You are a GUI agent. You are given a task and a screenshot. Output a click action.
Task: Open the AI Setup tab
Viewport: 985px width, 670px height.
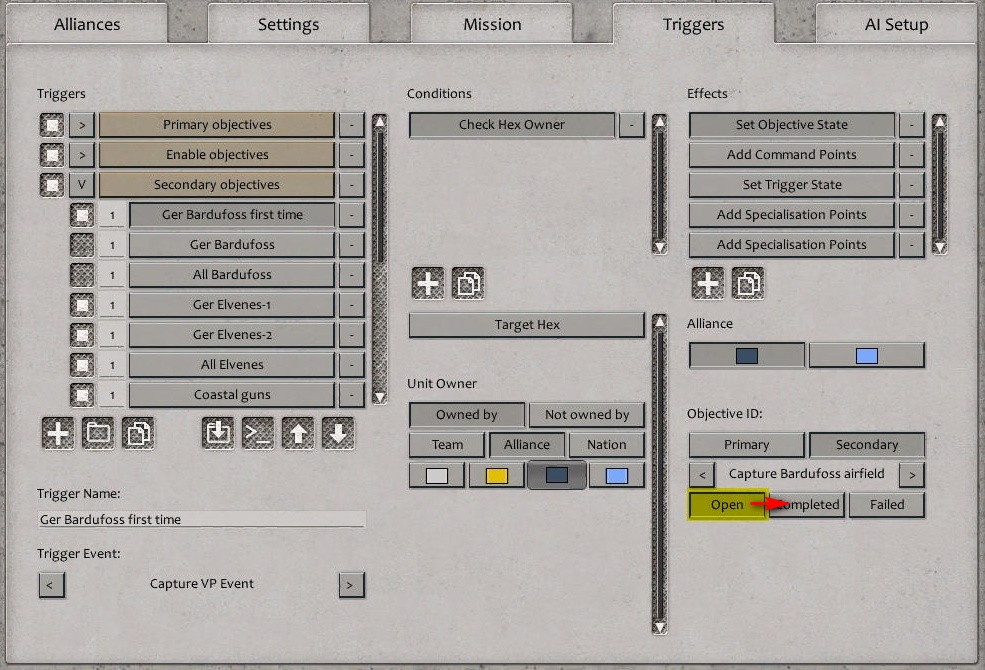893,24
